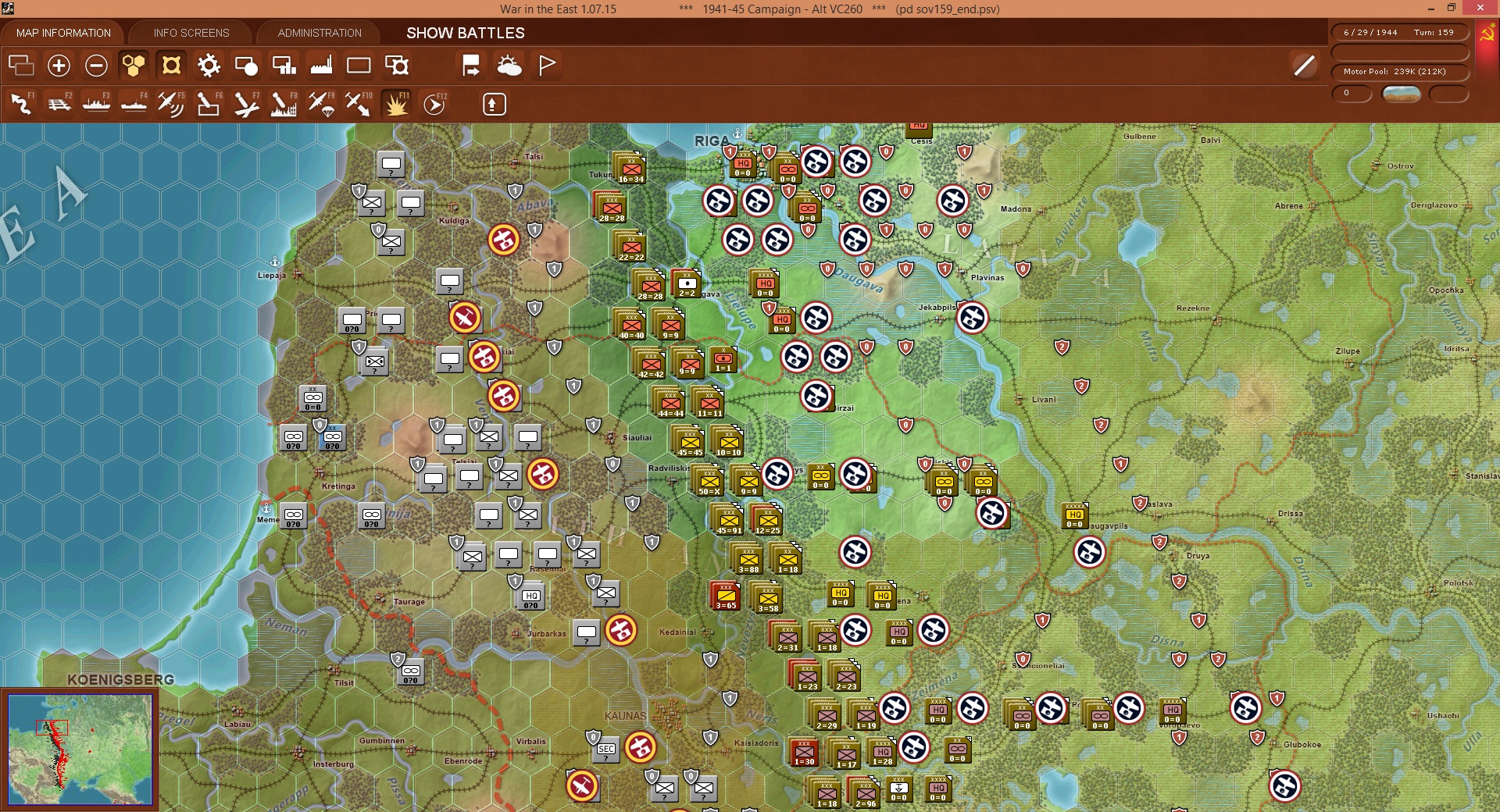The height and width of the screenshot is (812, 1500).
Task: Select the F9 air transport parachute icon
Action: click(x=321, y=104)
